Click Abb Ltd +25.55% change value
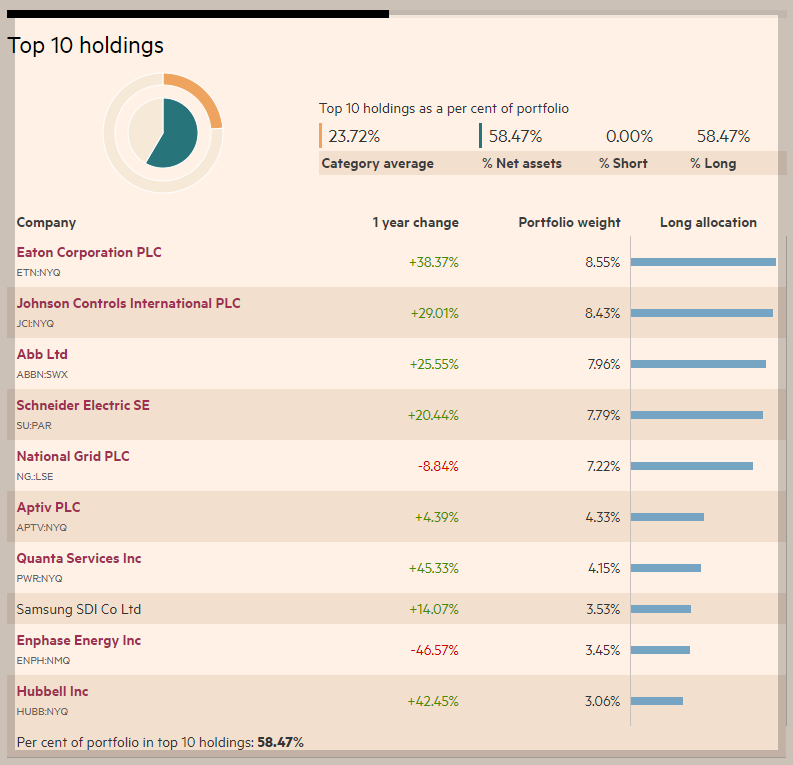The height and width of the screenshot is (765, 793). click(x=434, y=365)
